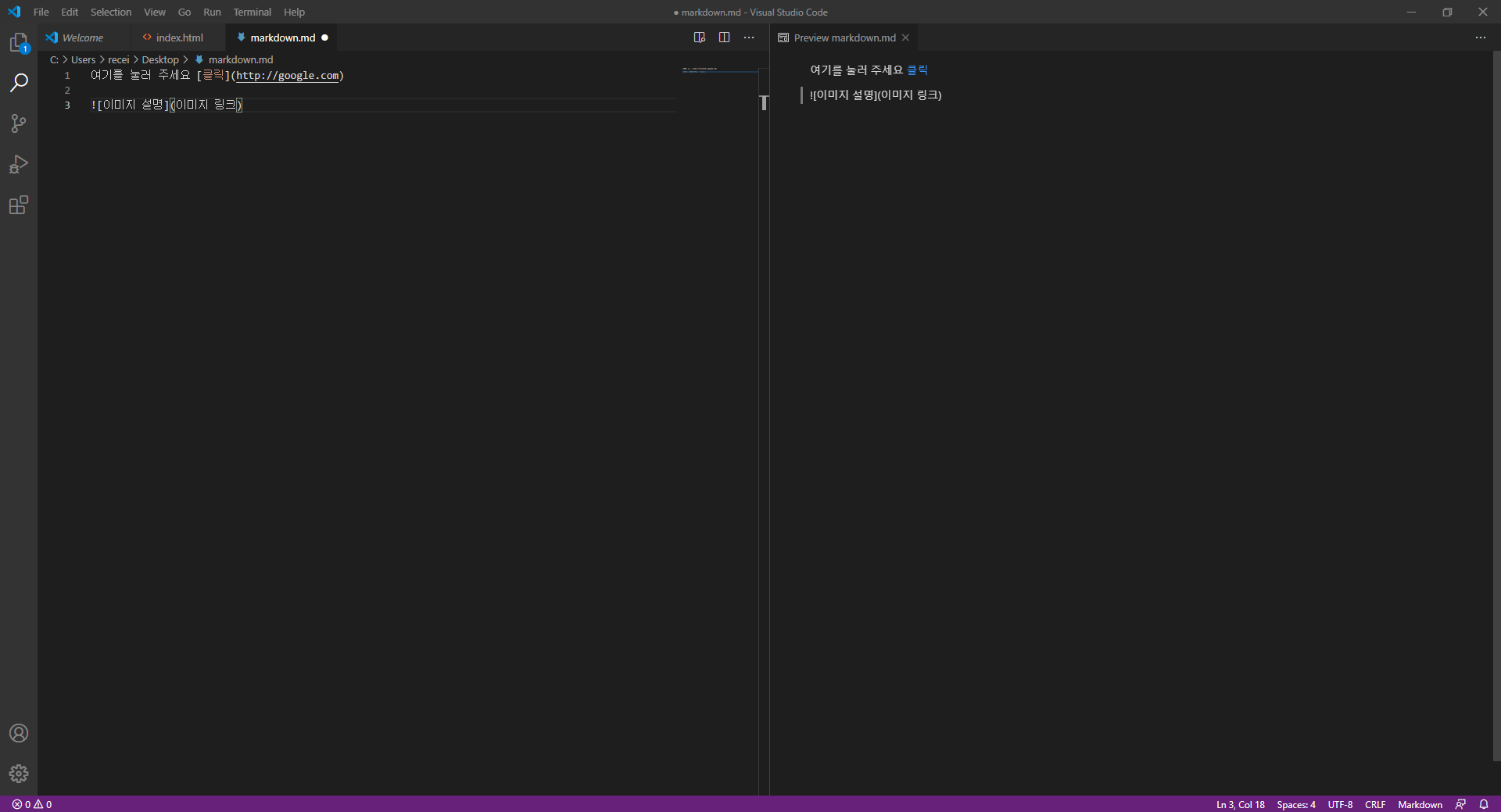Change file encoding UTF-8
The image size is (1501, 812).
[x=1340, y=804]
